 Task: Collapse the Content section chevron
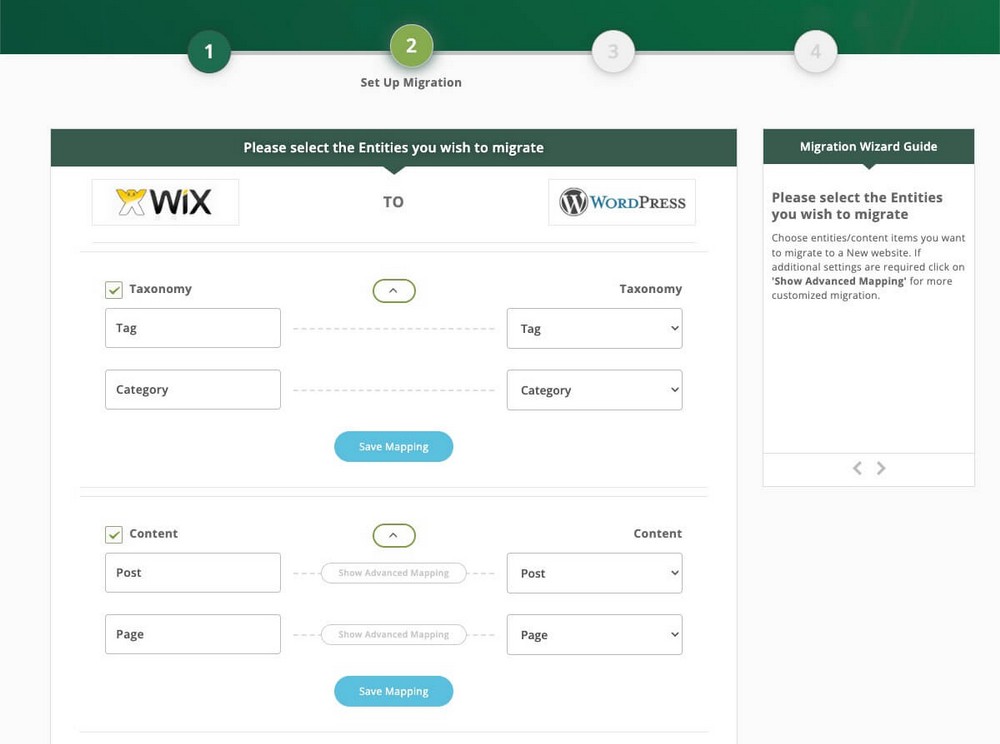tap(393, 536)
